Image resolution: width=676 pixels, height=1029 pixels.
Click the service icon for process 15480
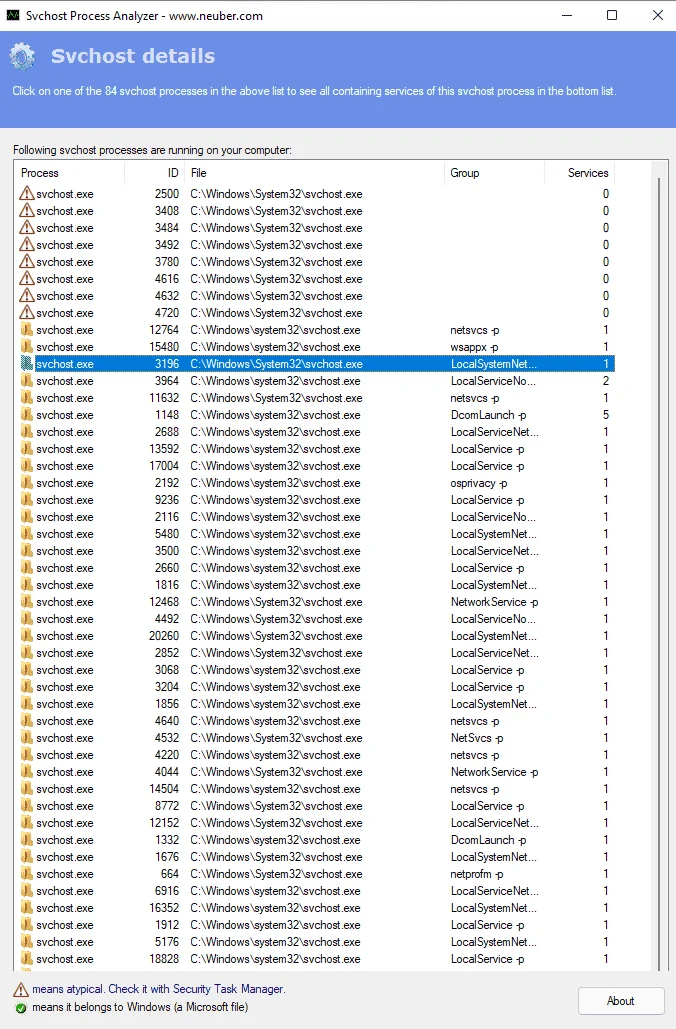[x=26, y=346]
